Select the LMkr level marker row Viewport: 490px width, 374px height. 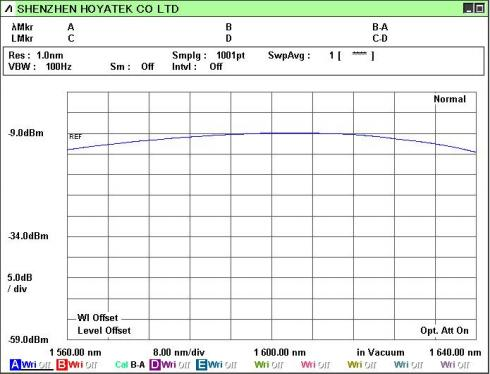245,38
